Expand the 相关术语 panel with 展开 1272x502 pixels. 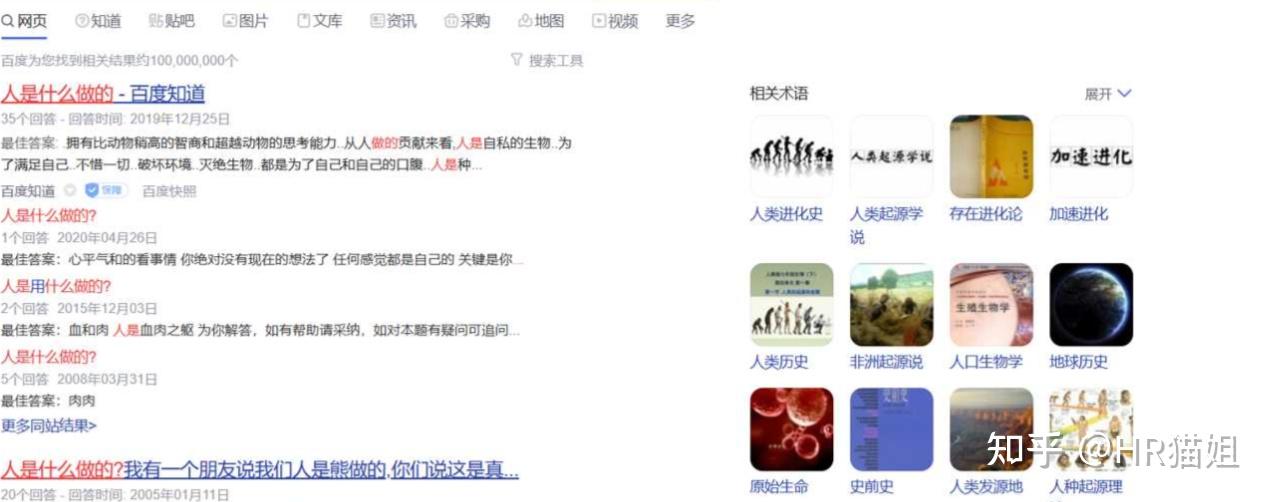pyautogui.click(x=1108, y=94)
